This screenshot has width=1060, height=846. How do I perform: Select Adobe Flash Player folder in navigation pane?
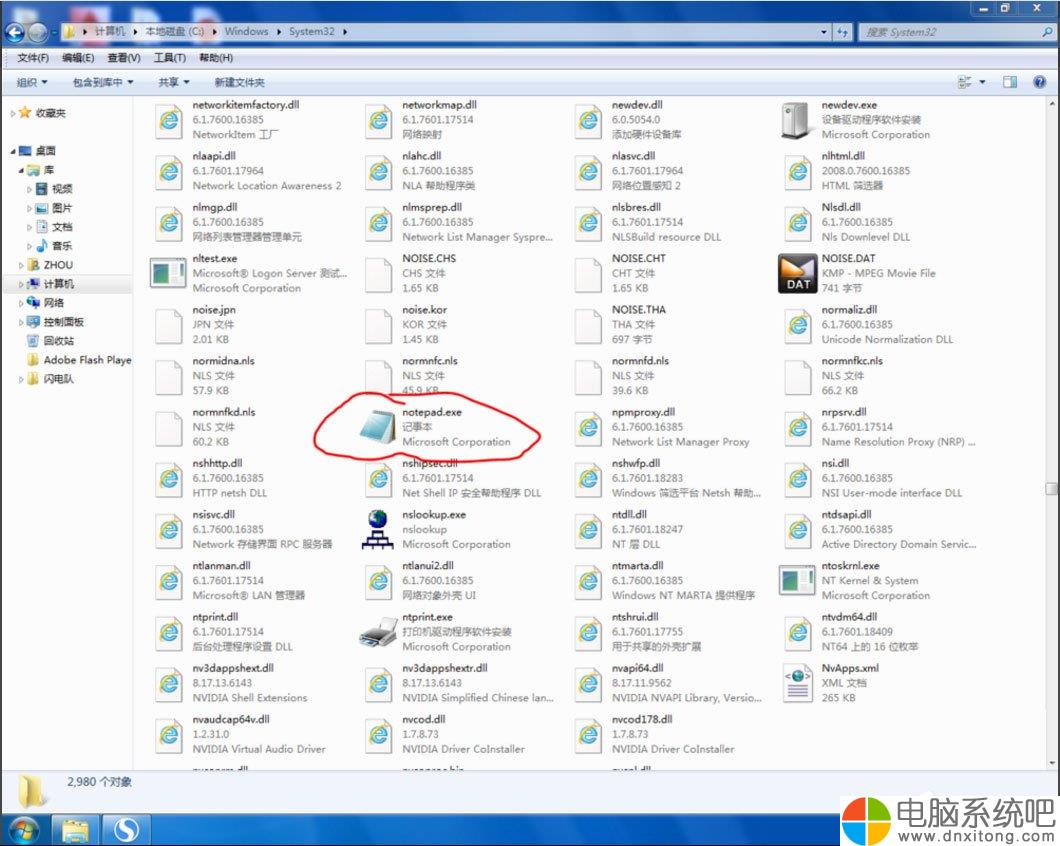point(87,360)
